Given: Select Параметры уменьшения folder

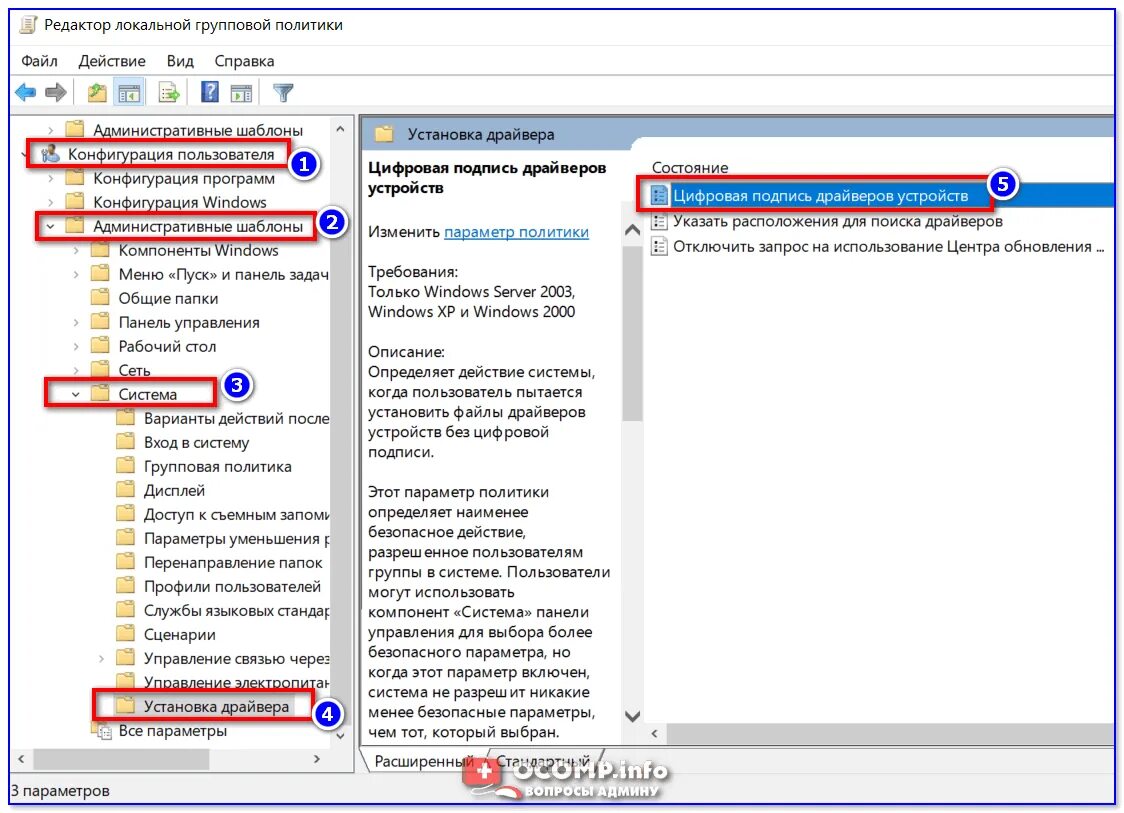Looking at the screenshot, I should tap(237, 538).
